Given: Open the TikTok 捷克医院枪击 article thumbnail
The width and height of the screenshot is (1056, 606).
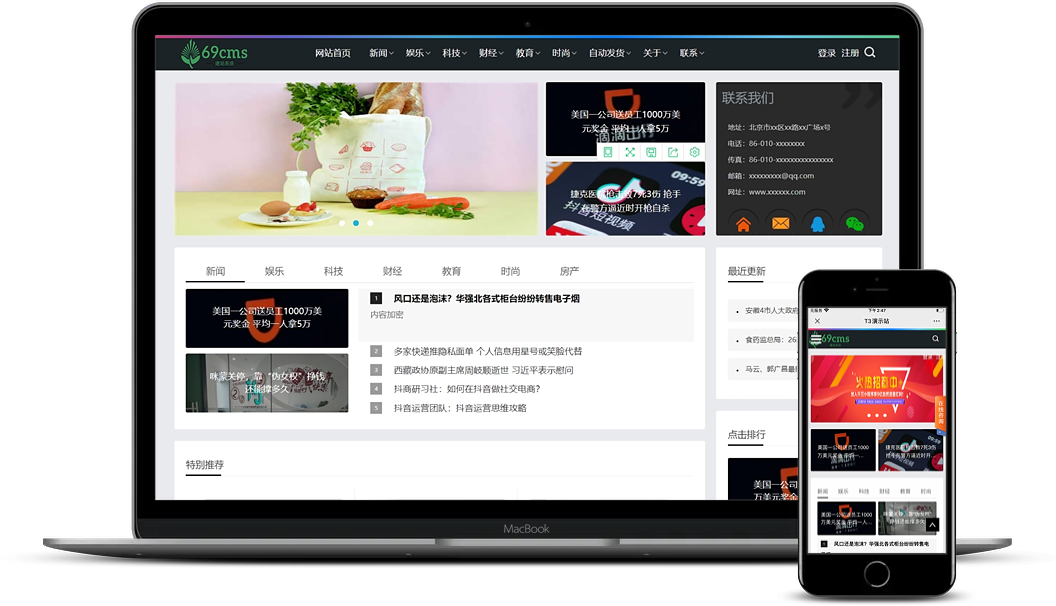Looking at the screenshot, I should coord(625,199).
